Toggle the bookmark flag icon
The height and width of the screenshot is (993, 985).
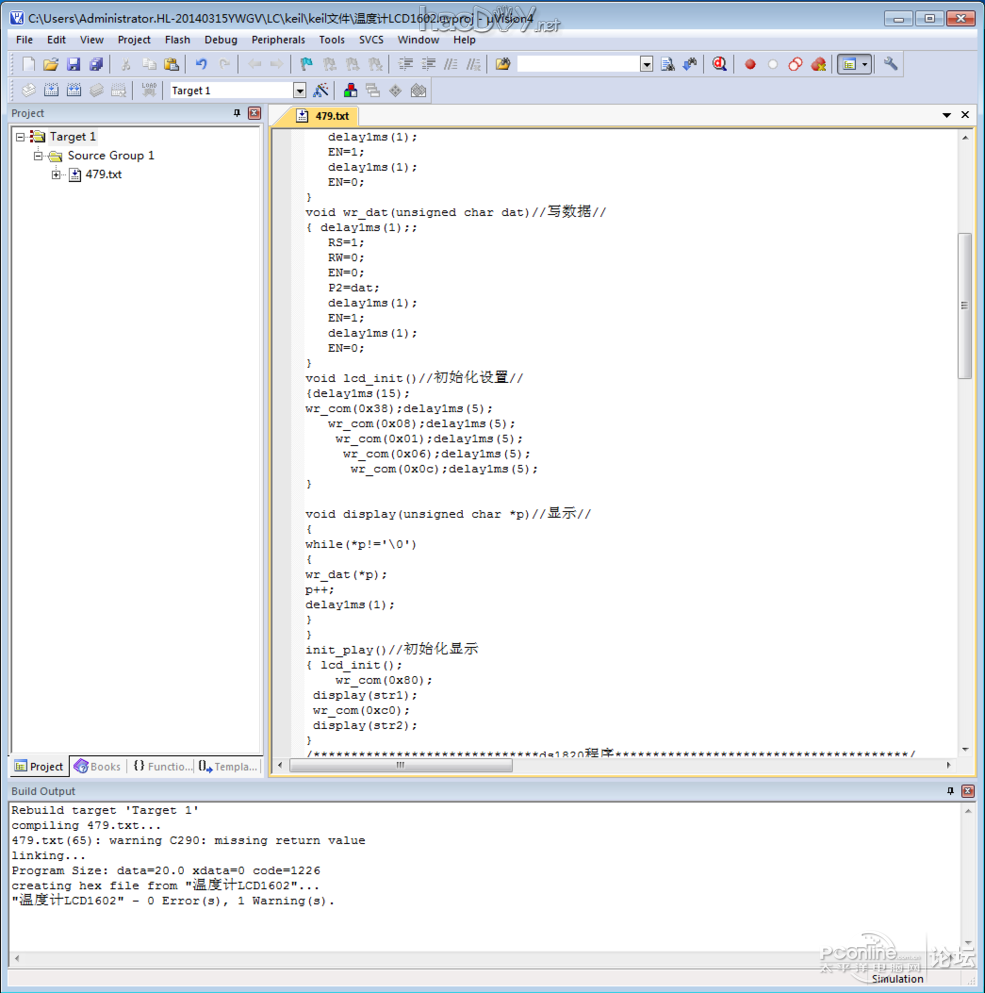[x=307, y=64]
